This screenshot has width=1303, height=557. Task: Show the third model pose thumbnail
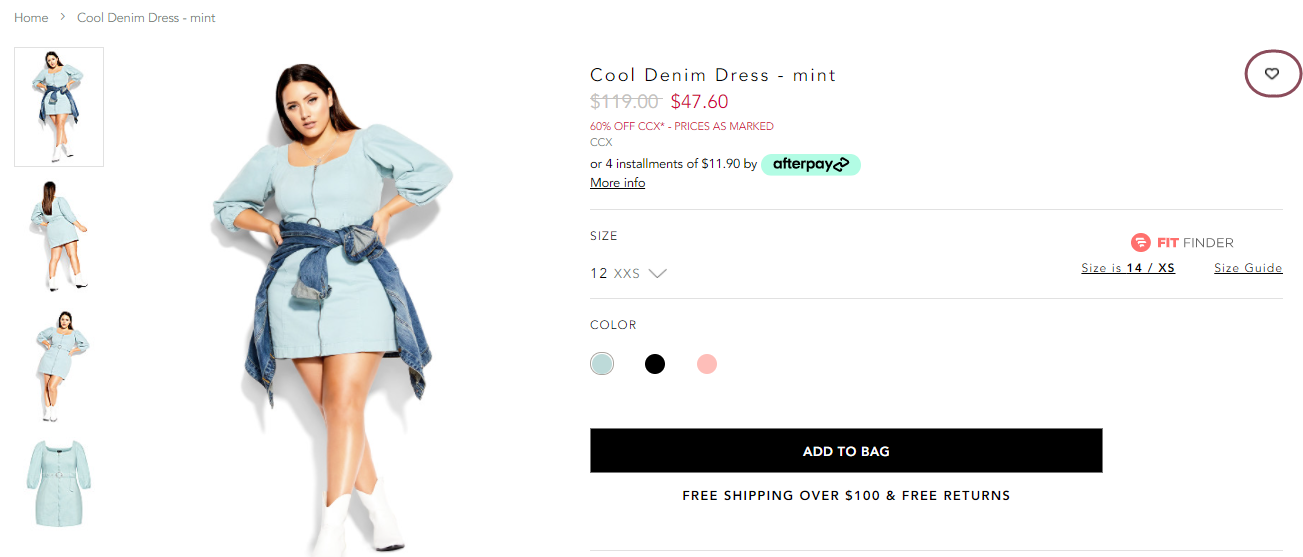click(x=59, y=365)
